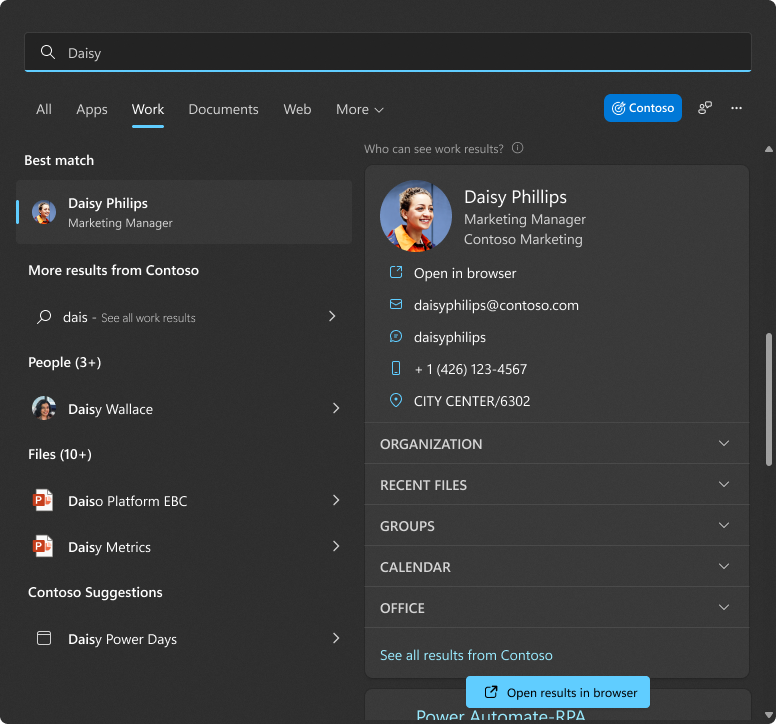This screenshot has width=776, height=724.
Task: Click the mobile phone icon
Action: (x=396, y=368)
